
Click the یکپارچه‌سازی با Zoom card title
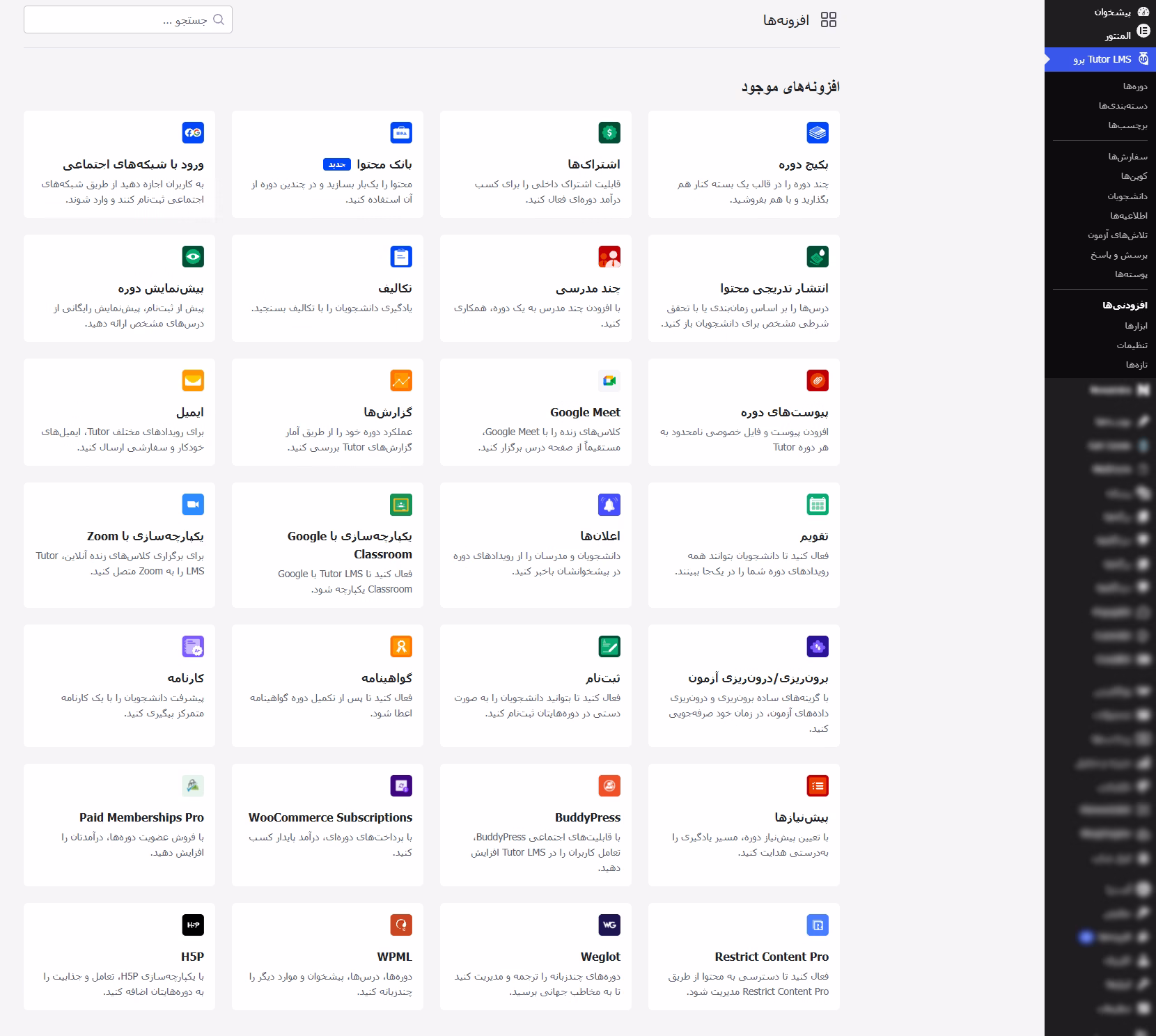(146, 536)
